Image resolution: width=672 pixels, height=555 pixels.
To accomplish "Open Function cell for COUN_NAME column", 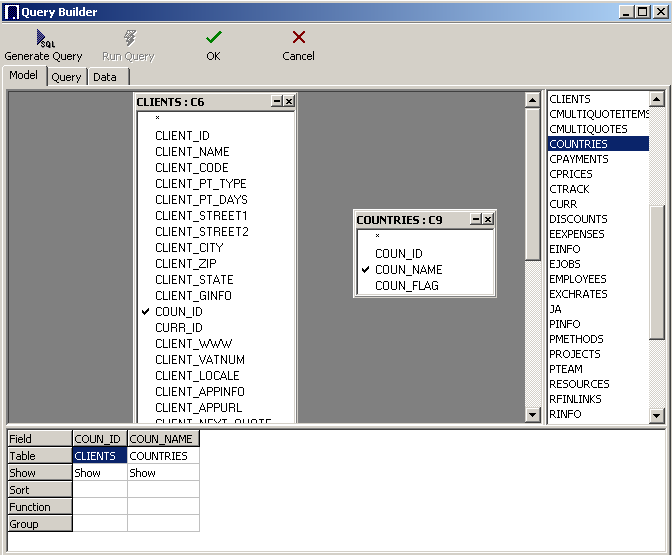I will [x=163, y=507].
